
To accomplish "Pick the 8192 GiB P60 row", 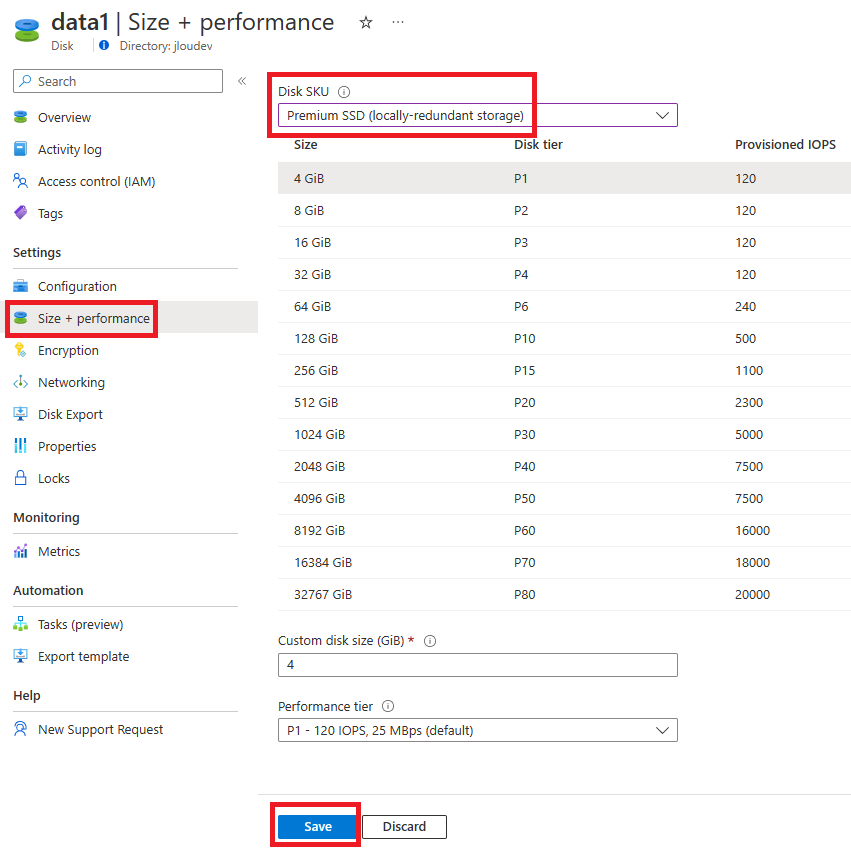I will pyautogui.click(x=564, y=530).
